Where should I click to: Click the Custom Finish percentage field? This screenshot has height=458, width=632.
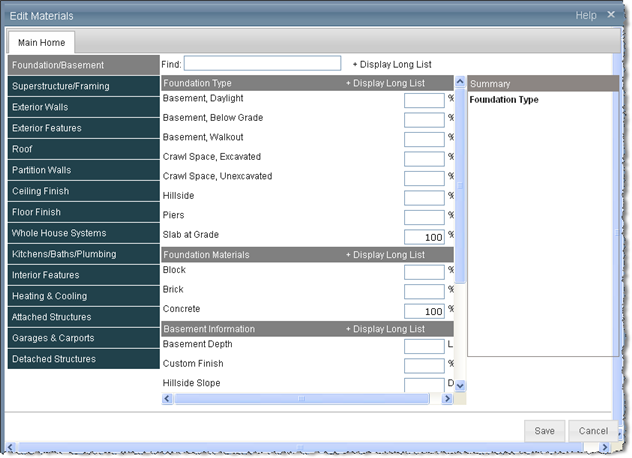424,366
